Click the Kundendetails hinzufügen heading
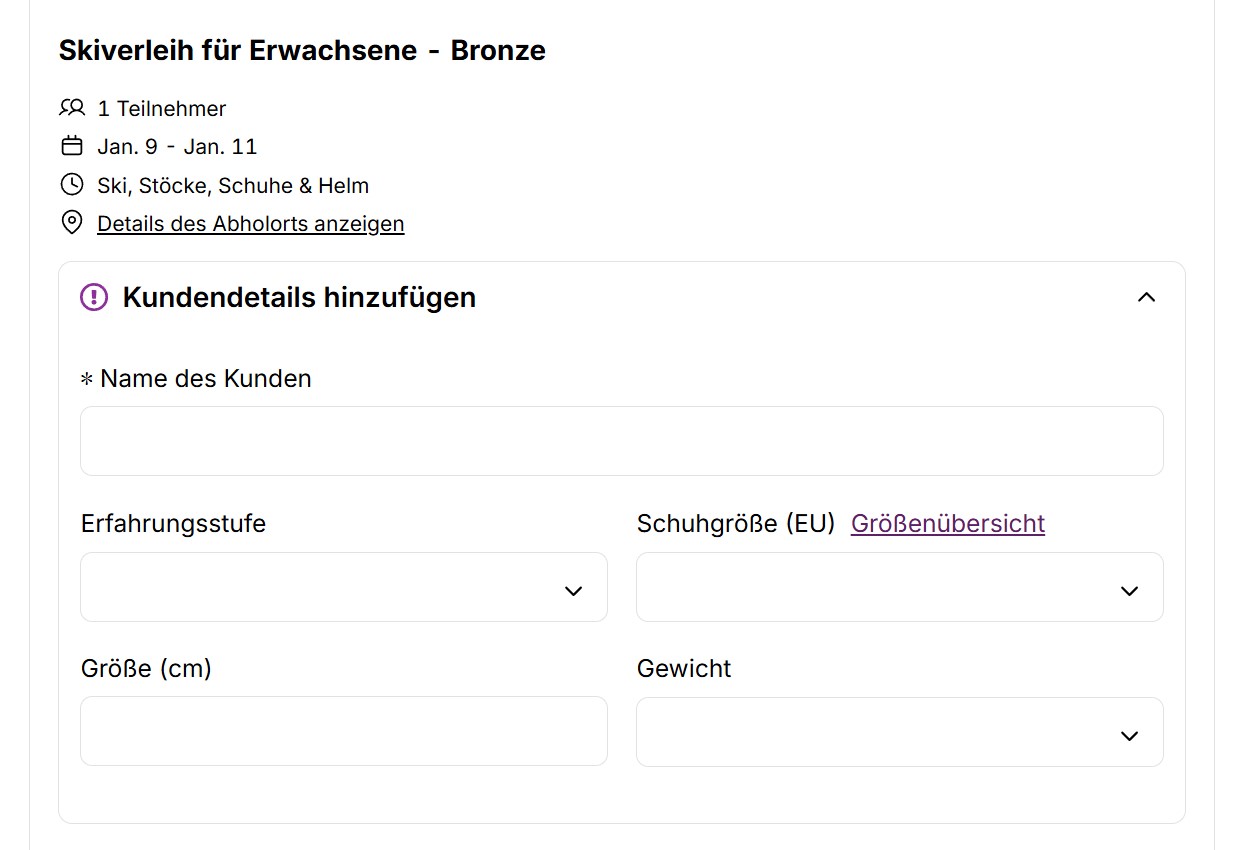Image resolution: width=1247 pixels, height=850 pixels. coord(299,297)
